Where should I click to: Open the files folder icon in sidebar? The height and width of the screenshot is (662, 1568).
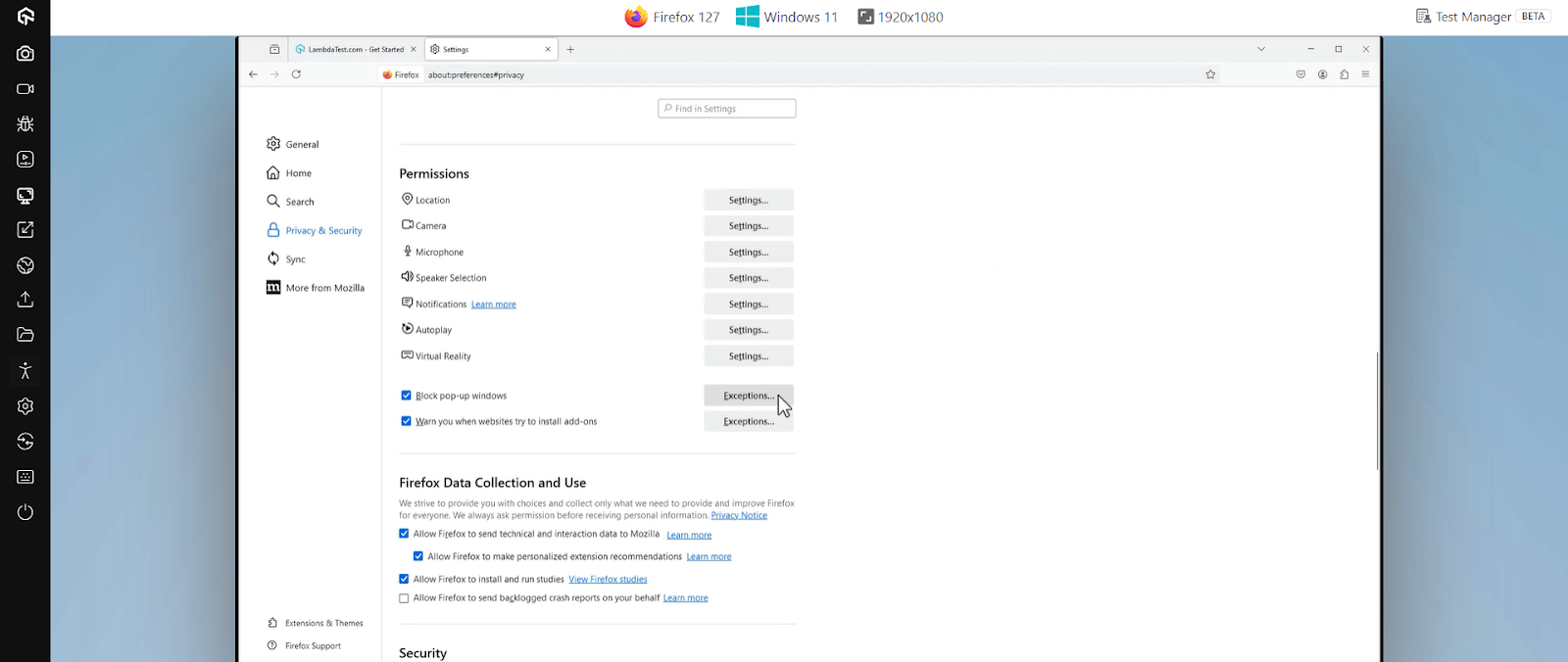[25, 335]
